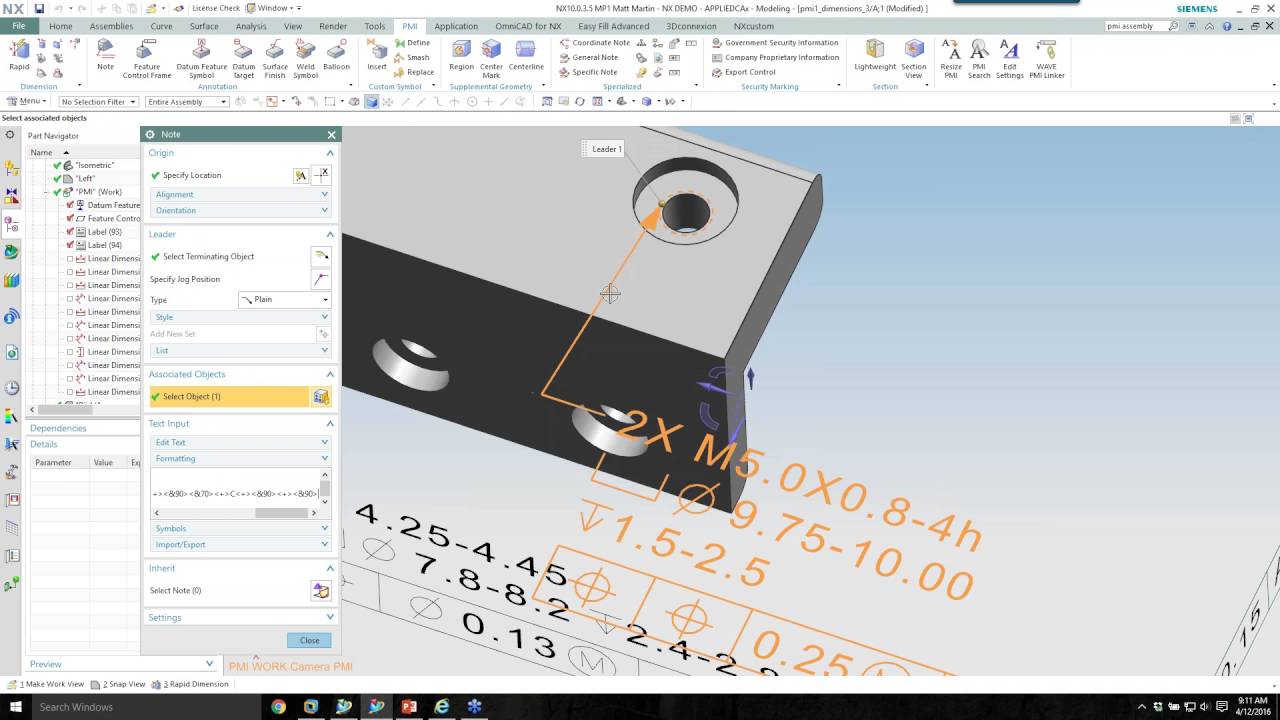Screen dimensions: 1280x720
Task: Open the OmniCAD for NX tab
Action: click(528, 26)
